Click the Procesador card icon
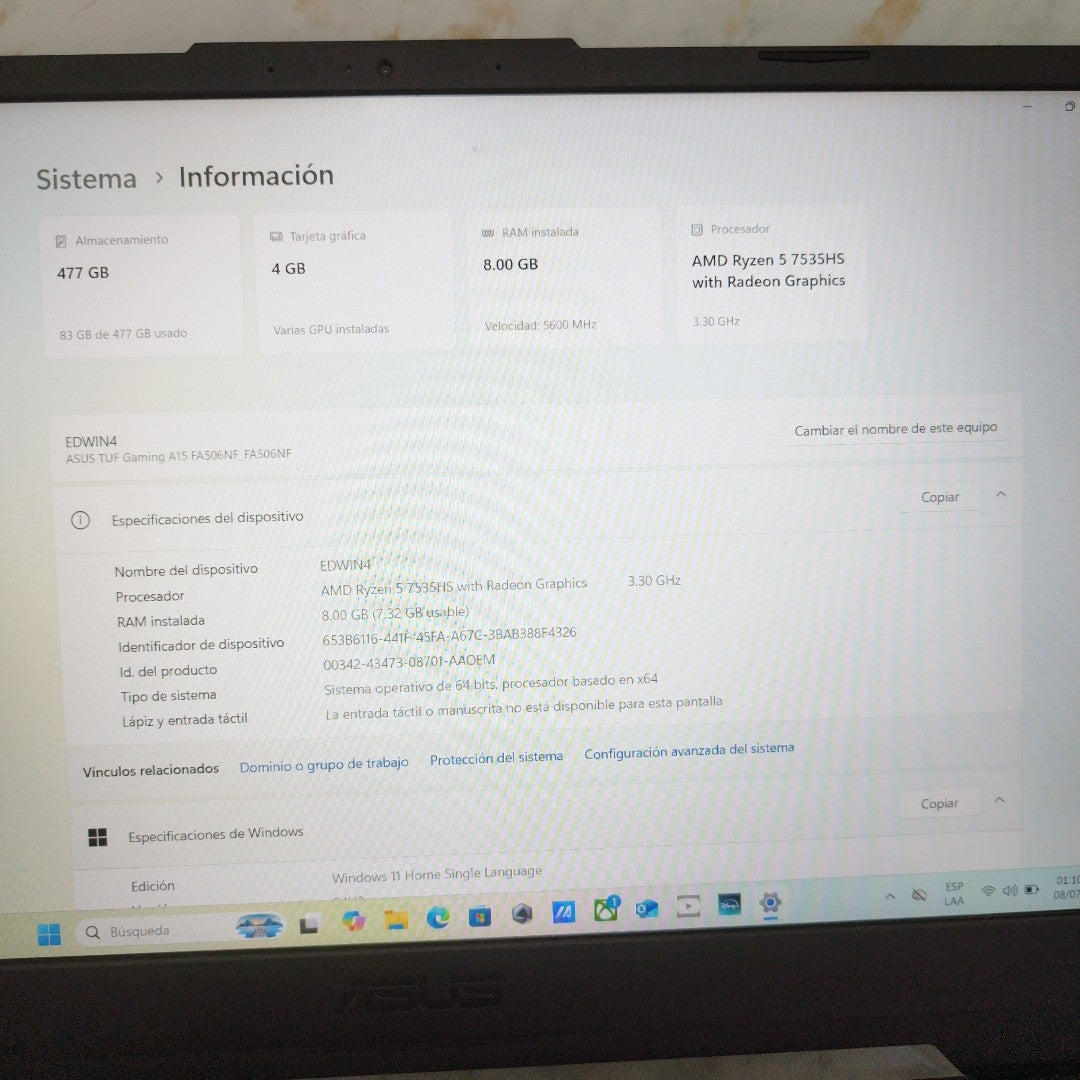Screen dimensions: 1080x1080 pyautogui.click(x=696, y=229)
